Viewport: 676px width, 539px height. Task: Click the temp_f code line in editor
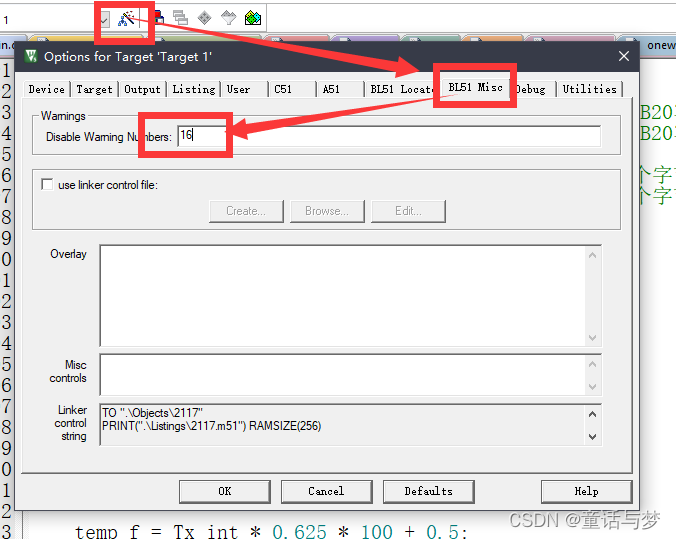[271, 531]
